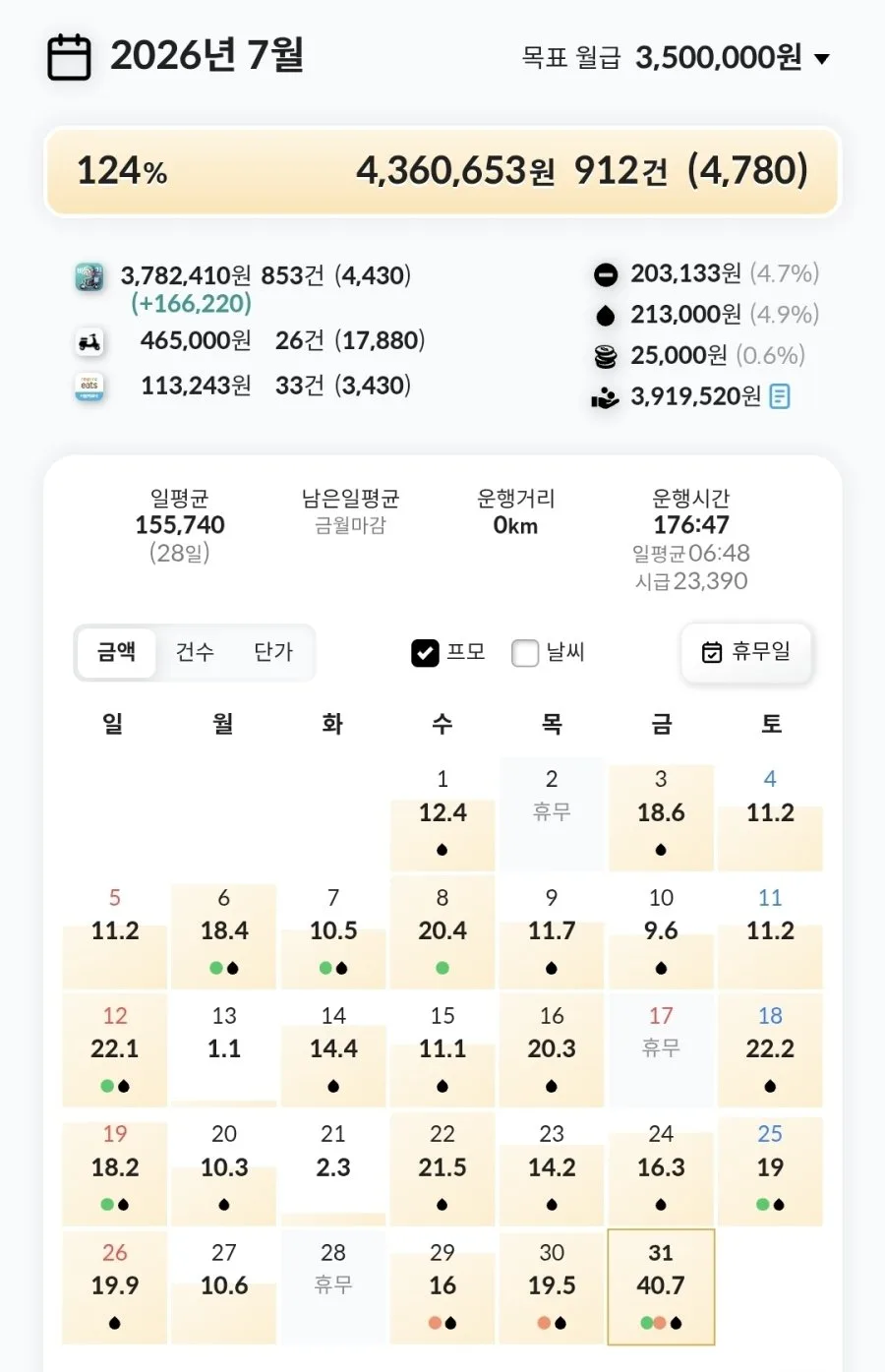This screenshot has width=885, height=1372.
Task: Switch to the 건수 tab
Action: (x=195, y=652)
